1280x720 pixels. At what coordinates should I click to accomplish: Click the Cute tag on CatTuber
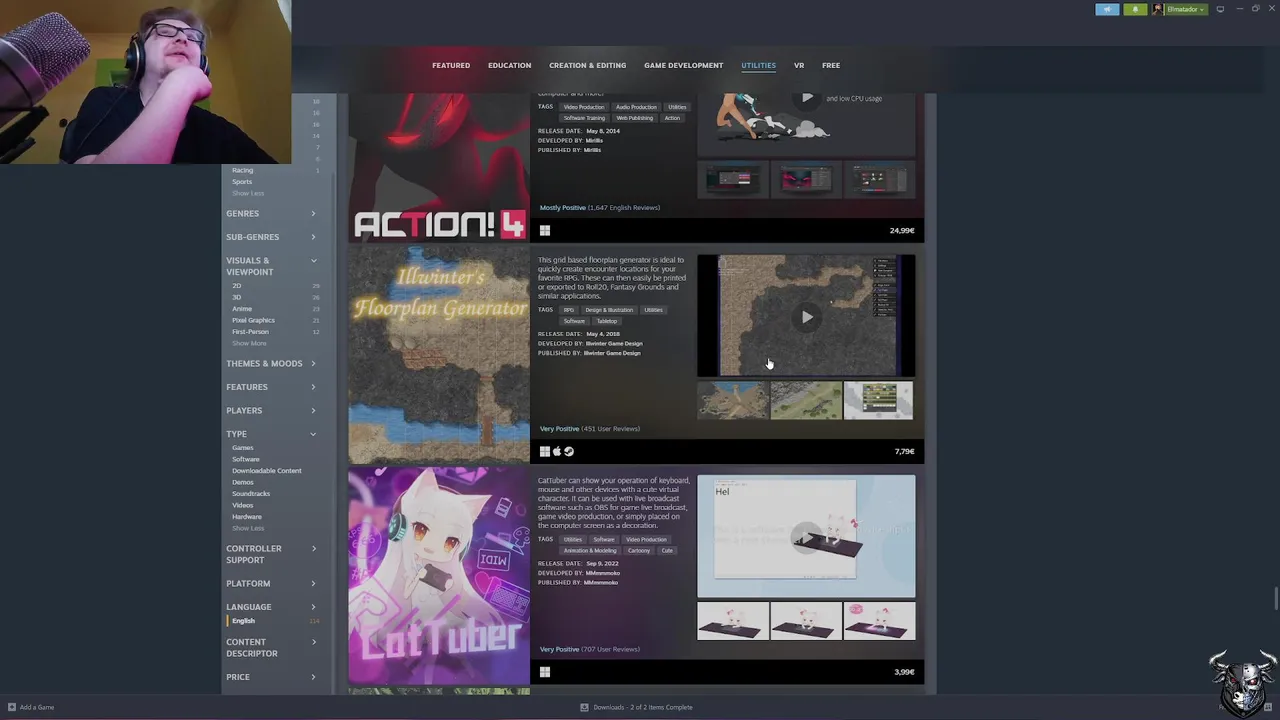coord(667,550)
